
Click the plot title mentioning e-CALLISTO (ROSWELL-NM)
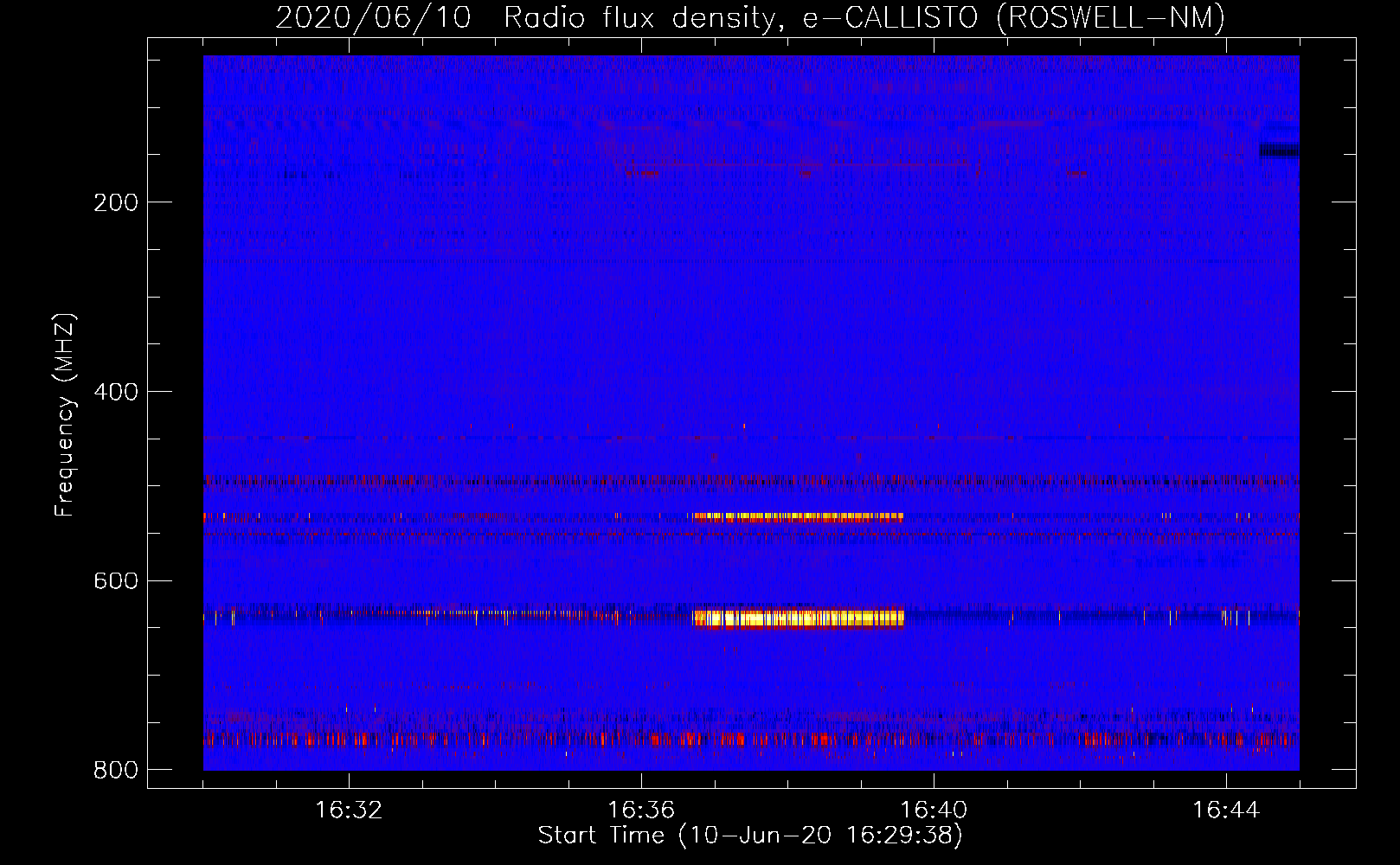750,17
